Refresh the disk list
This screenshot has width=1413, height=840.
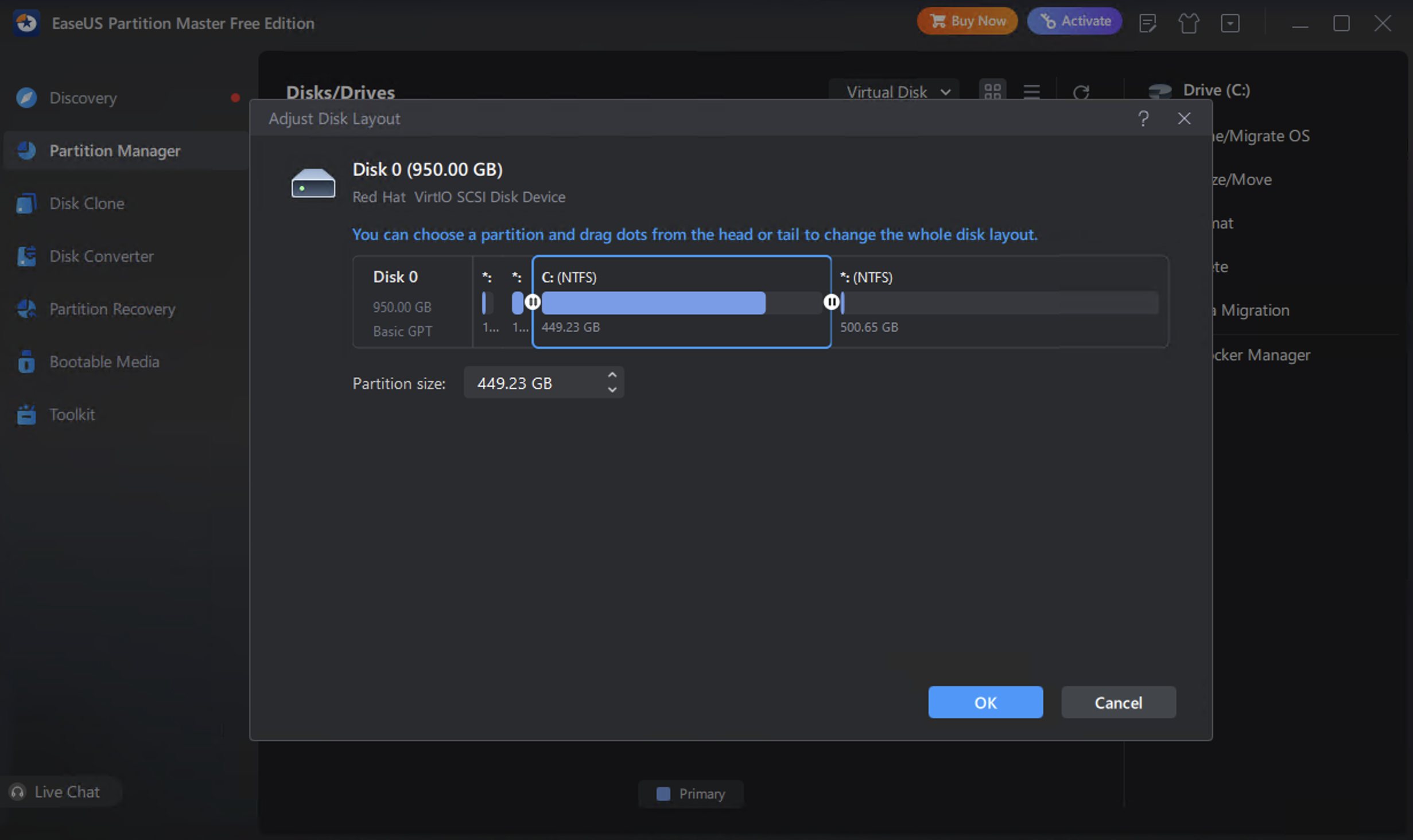[x=1081, y=92]
